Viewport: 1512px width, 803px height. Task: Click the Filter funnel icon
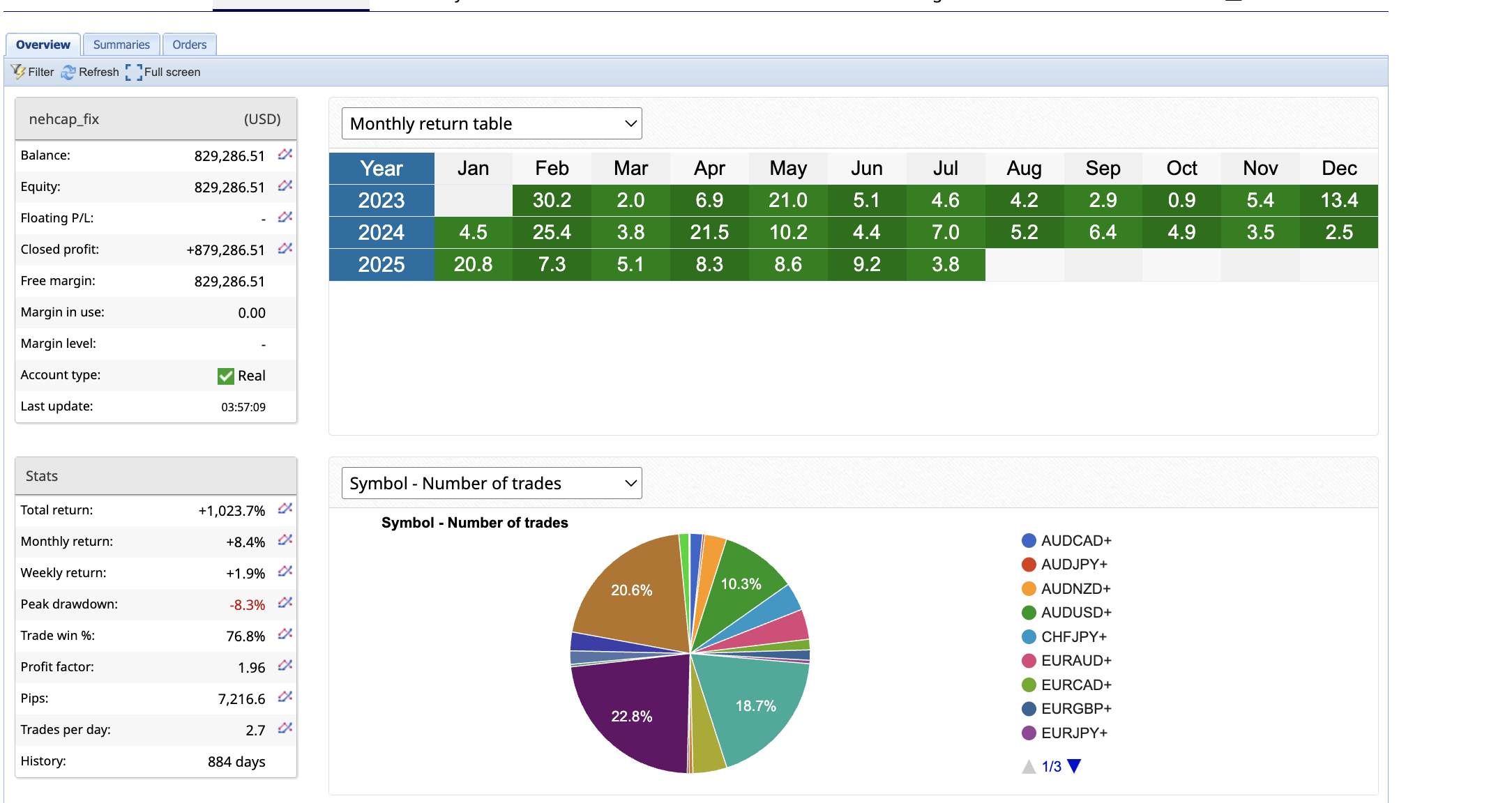[x=18, y=72]
